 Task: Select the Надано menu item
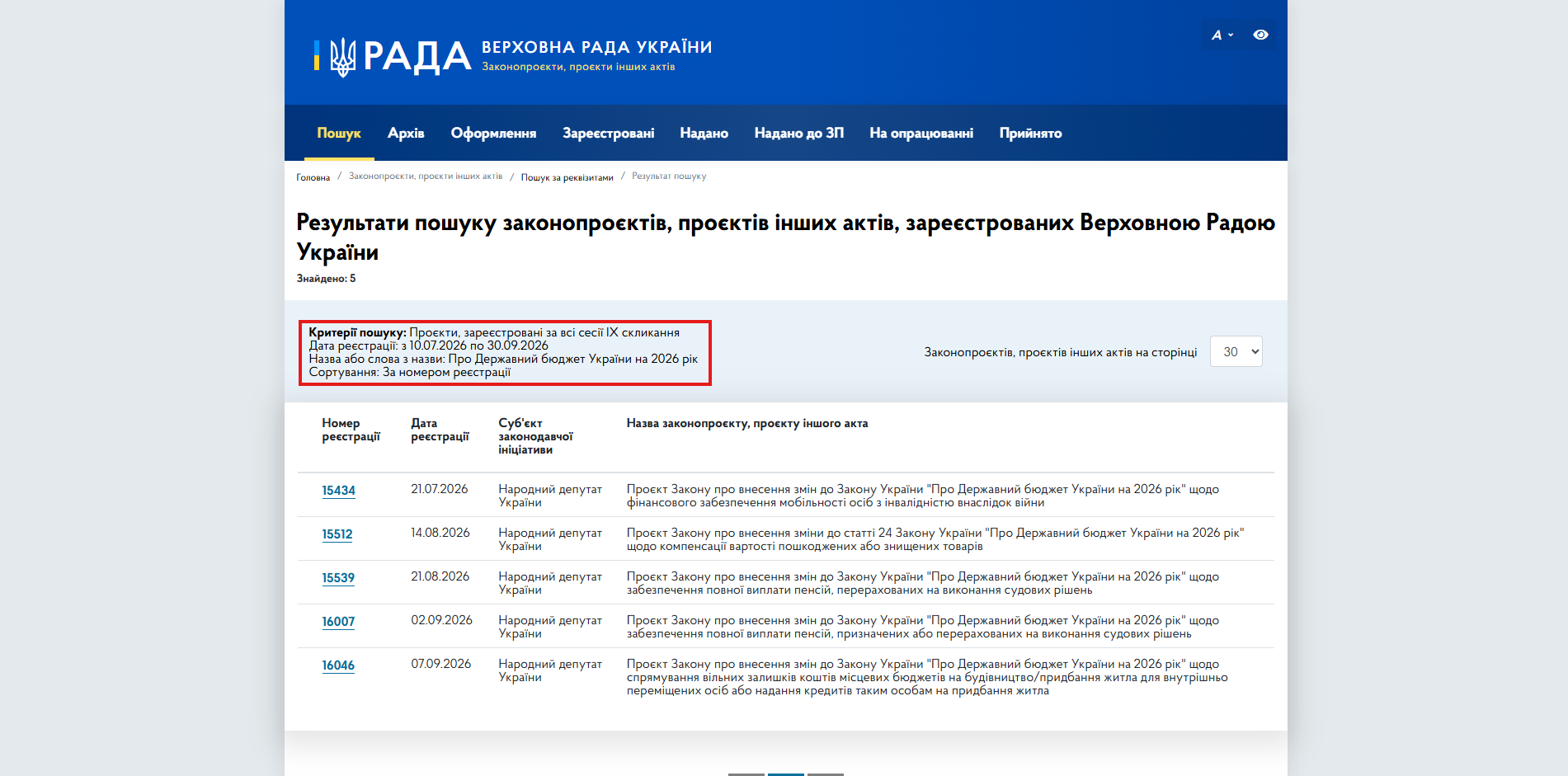(x=704, y=133)
